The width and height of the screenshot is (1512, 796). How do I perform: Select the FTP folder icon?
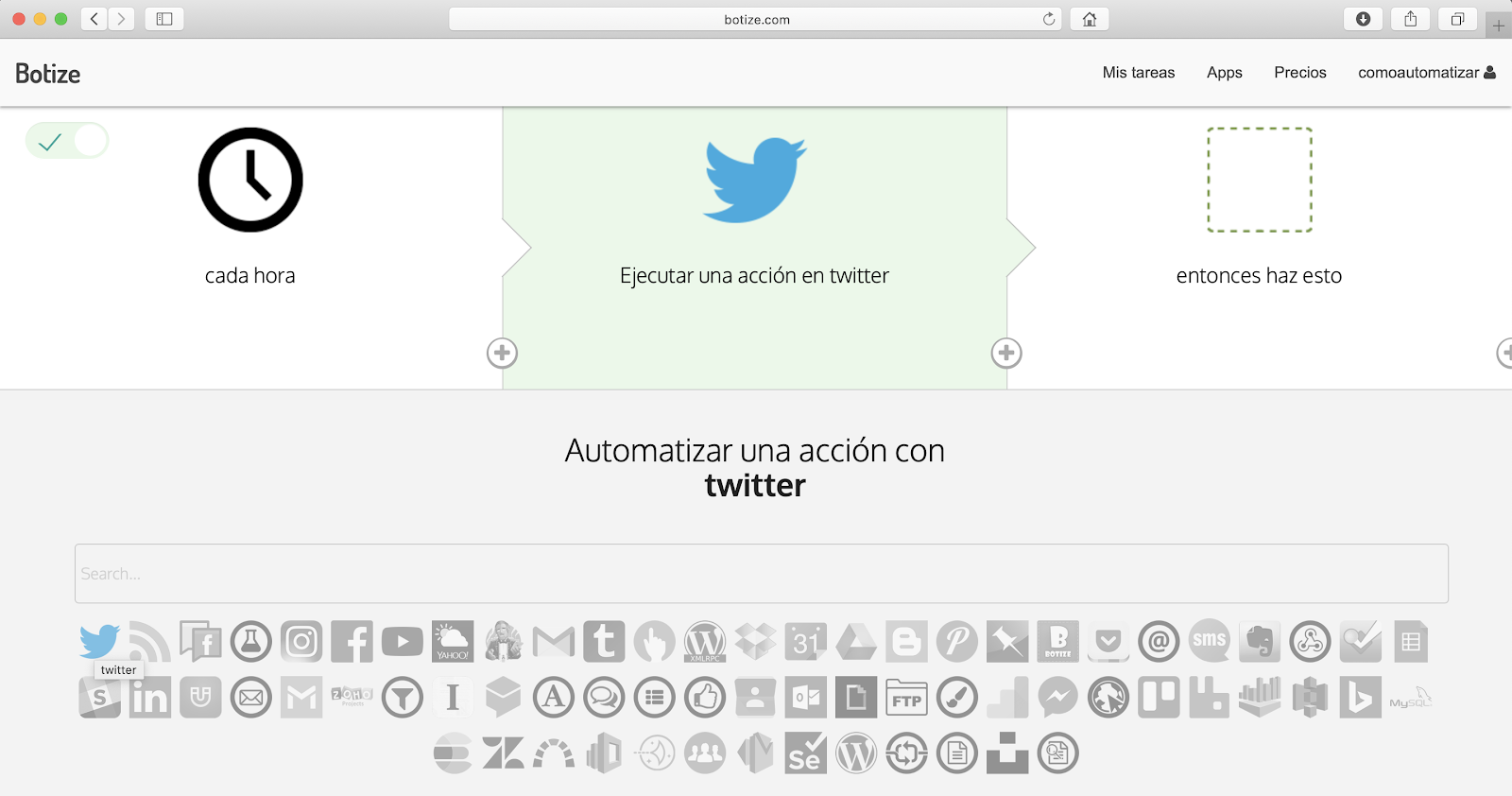[x=906, y=698]
